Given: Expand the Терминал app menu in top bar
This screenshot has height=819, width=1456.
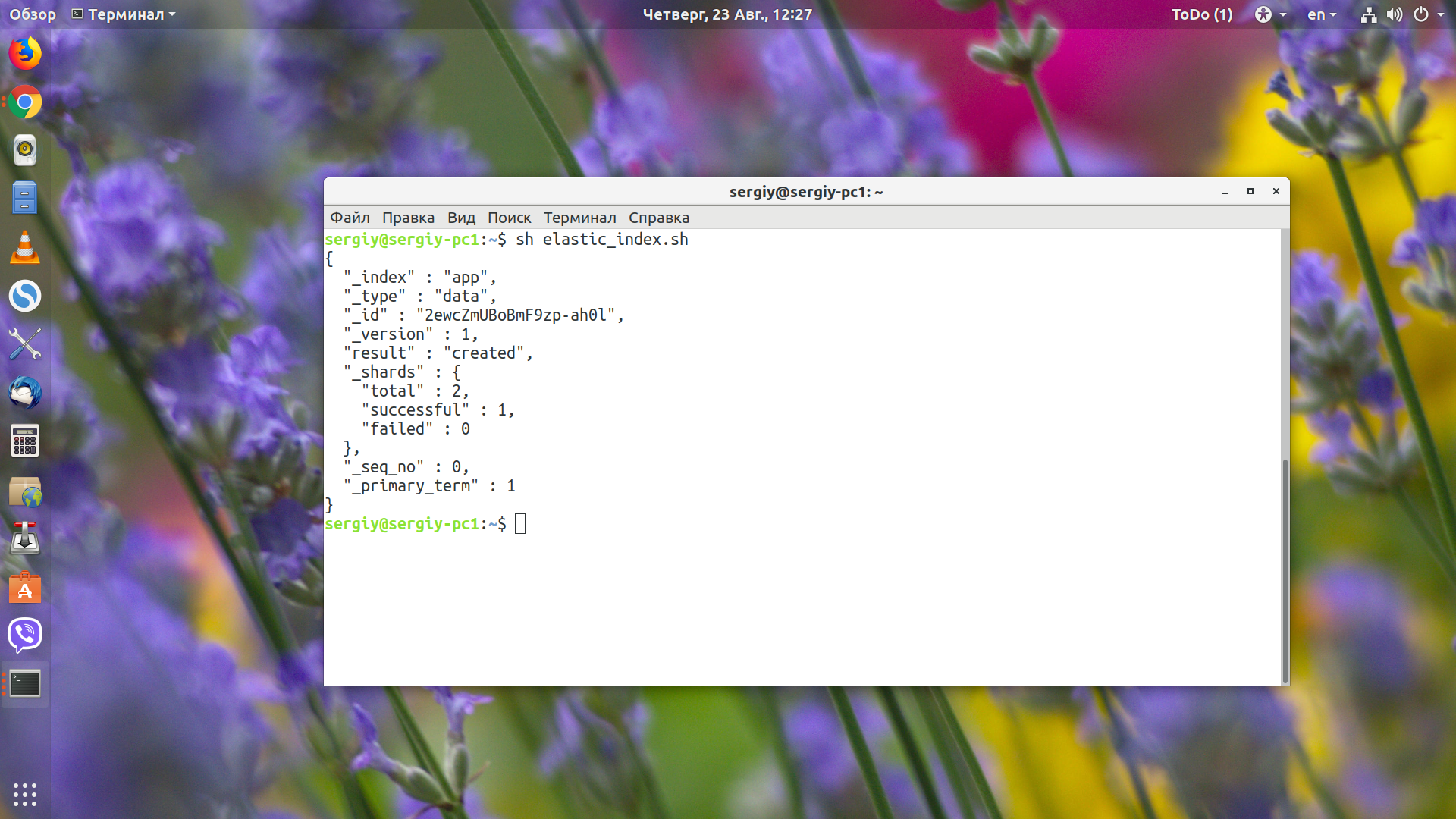Looking at the screenshot, I should point(123,14).
